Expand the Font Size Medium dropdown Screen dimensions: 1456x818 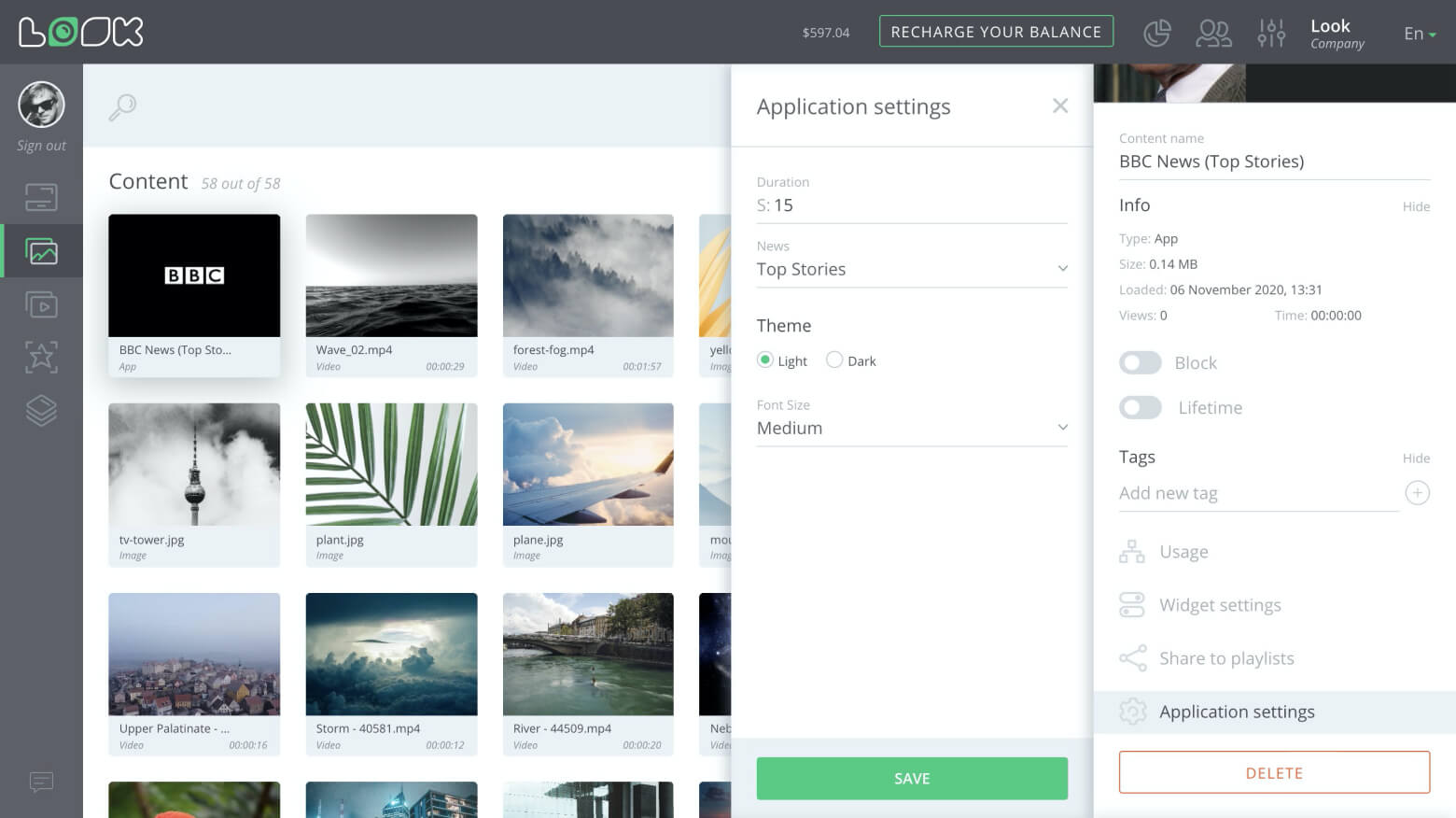(911, 428)
